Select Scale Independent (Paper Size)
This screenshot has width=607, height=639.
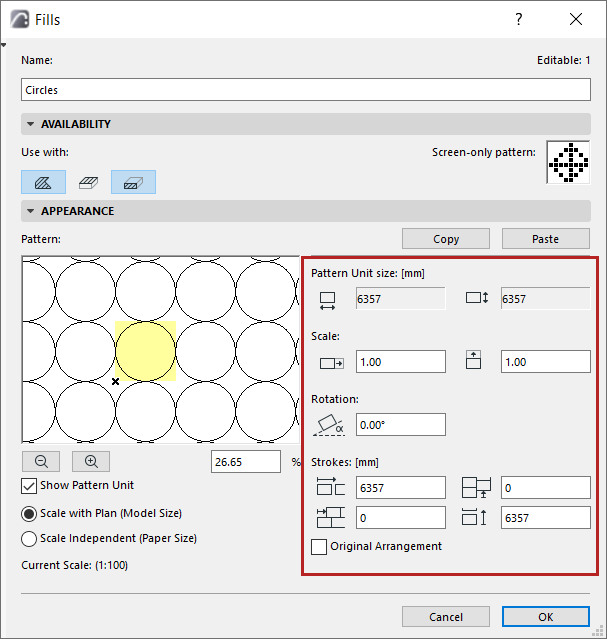click(x=29, y=539)
